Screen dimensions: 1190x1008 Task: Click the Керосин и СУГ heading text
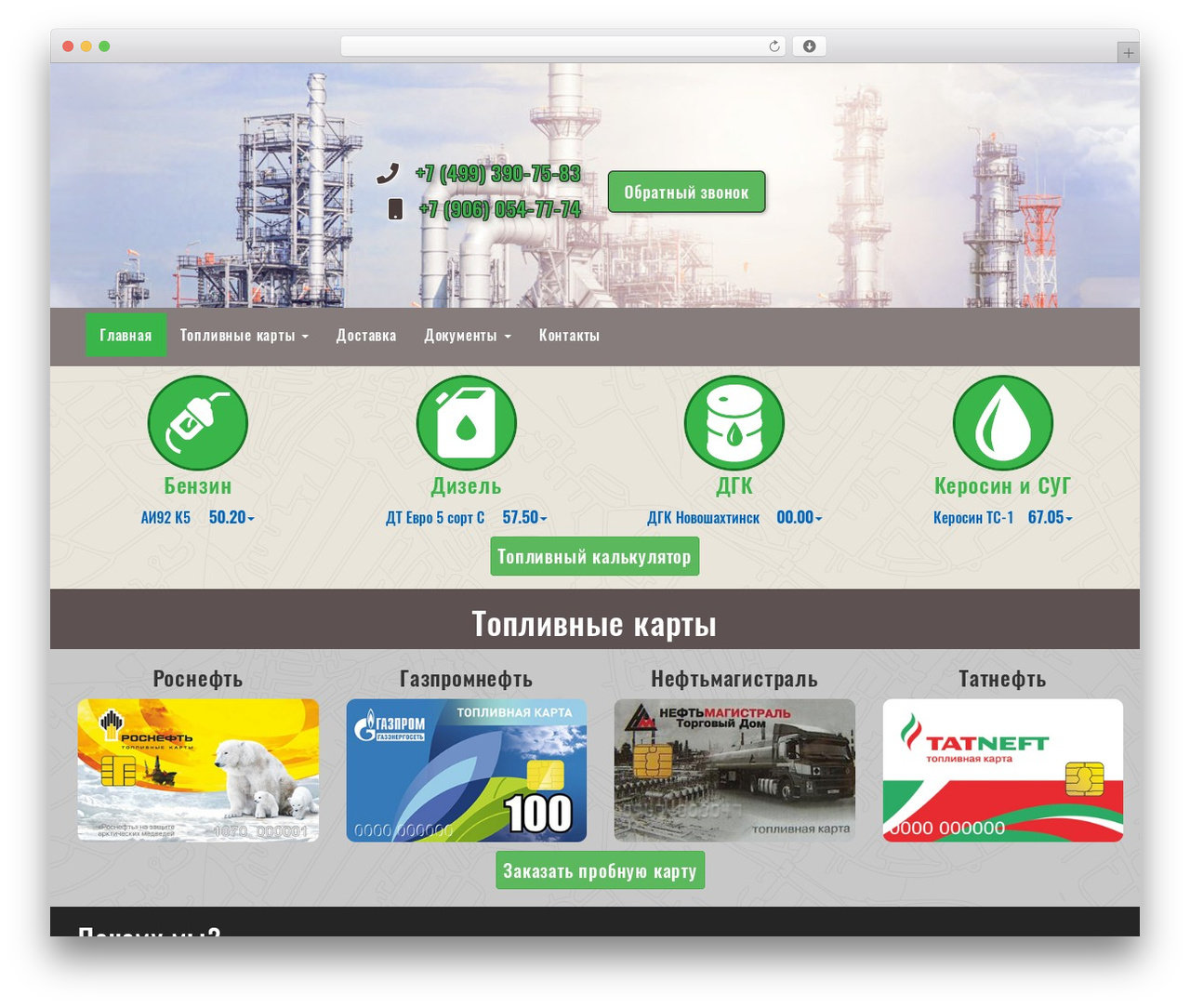[x=1002, y=486]
